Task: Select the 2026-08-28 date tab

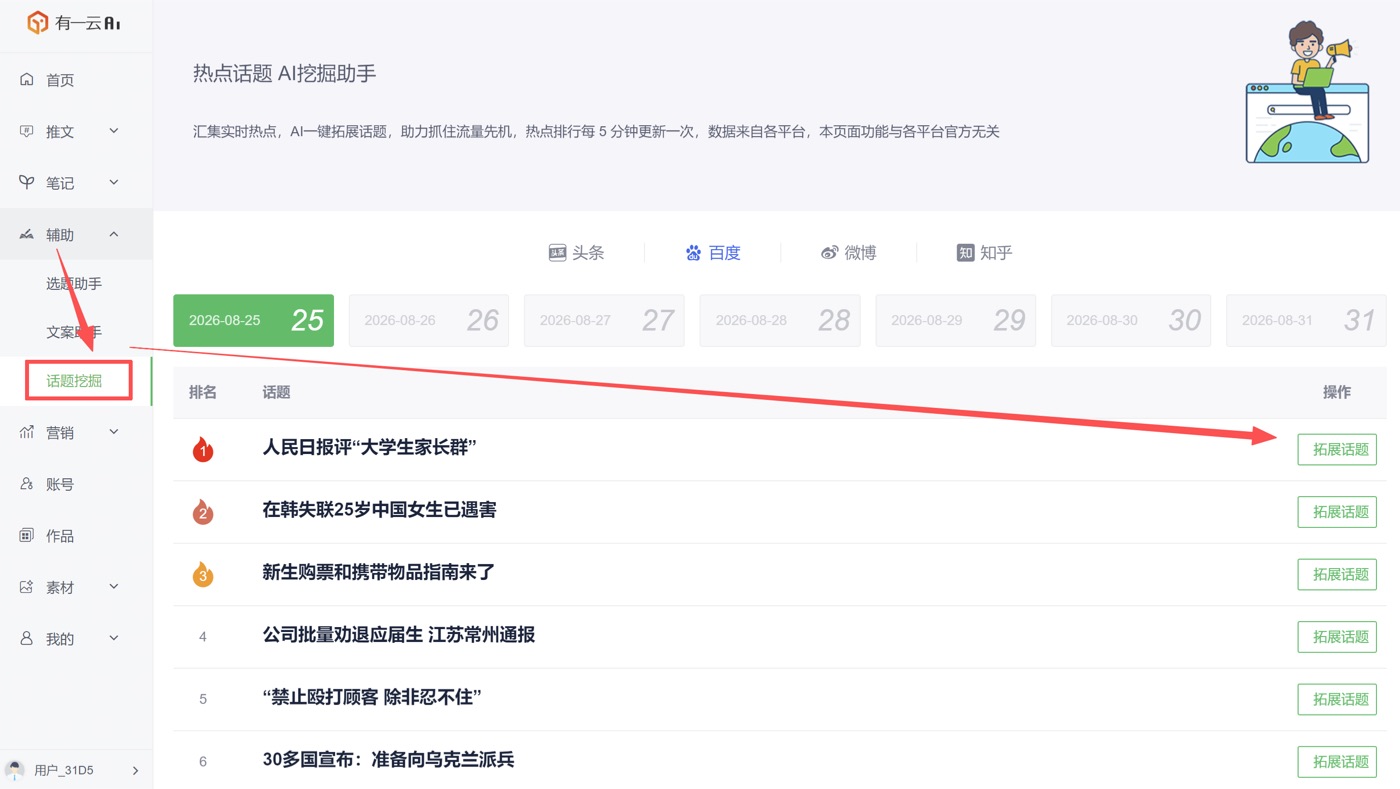Action: 780,320
